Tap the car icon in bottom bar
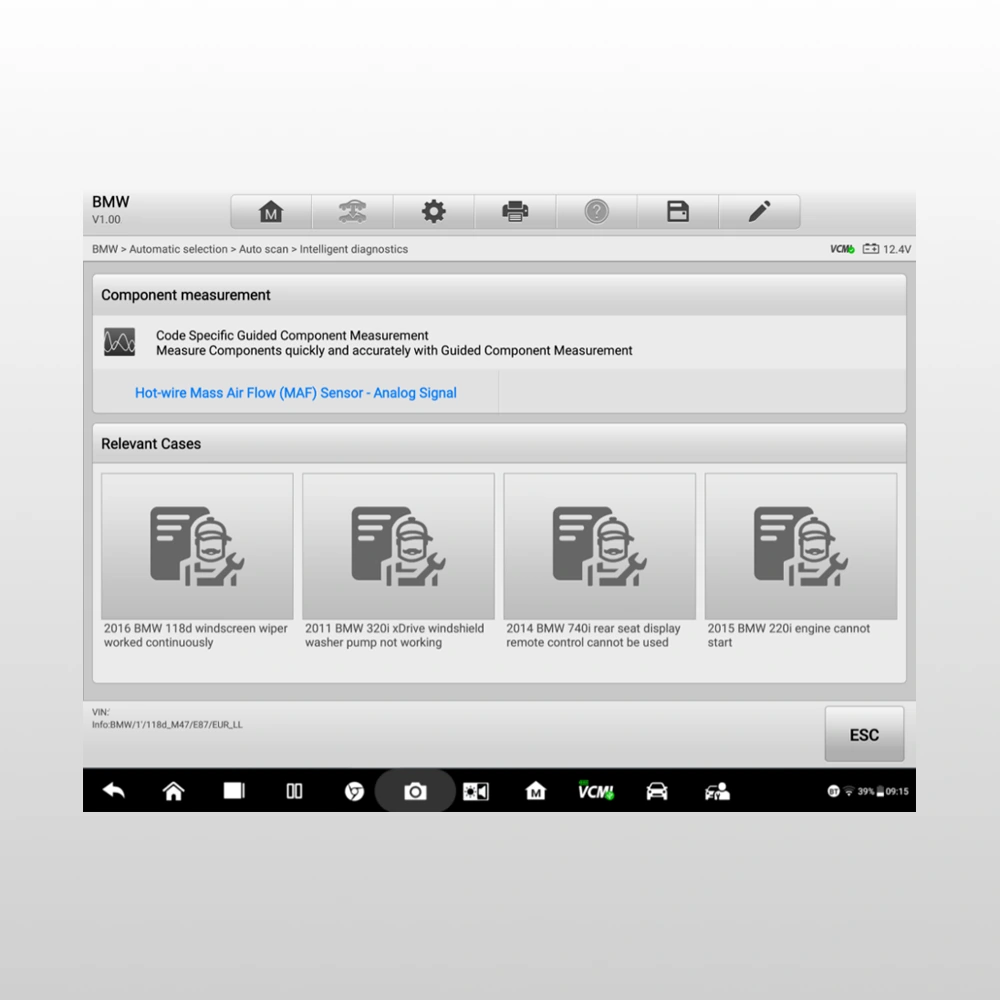This screenshot has width=1000, height=1000. (x=657, y=791)
